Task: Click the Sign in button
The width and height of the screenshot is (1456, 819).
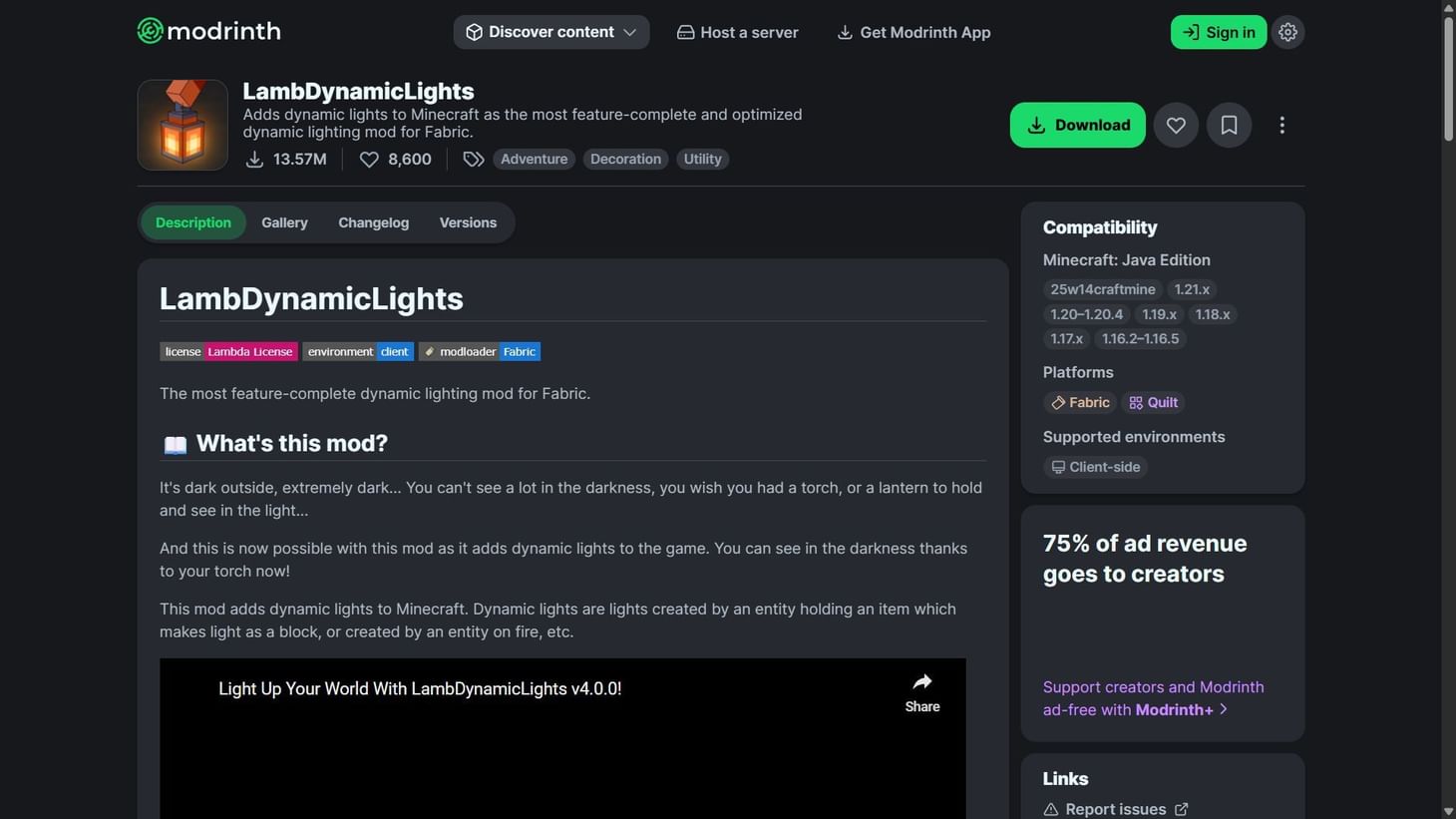Action: [1218, 31]
